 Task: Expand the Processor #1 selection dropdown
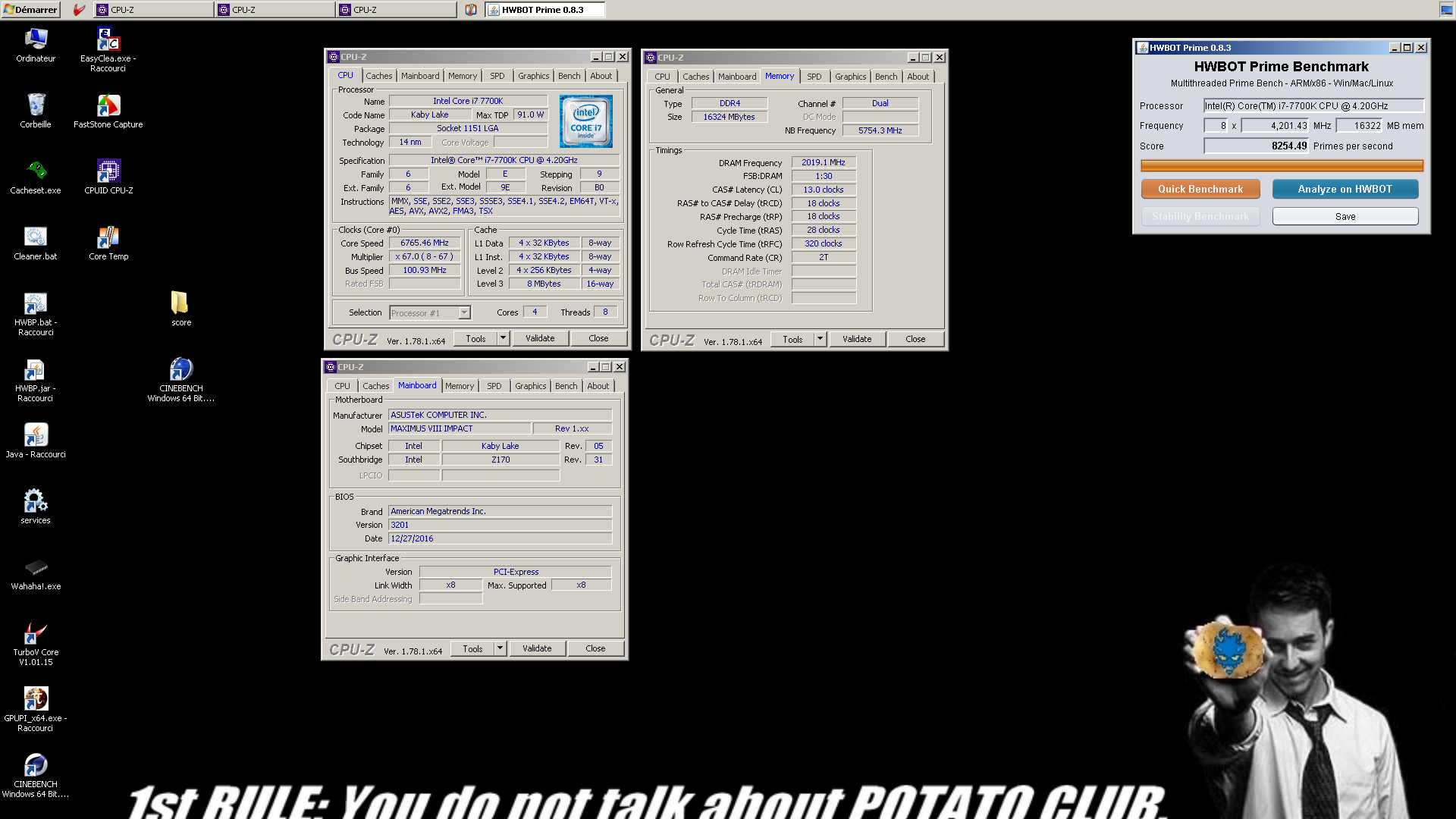[464, 312]
